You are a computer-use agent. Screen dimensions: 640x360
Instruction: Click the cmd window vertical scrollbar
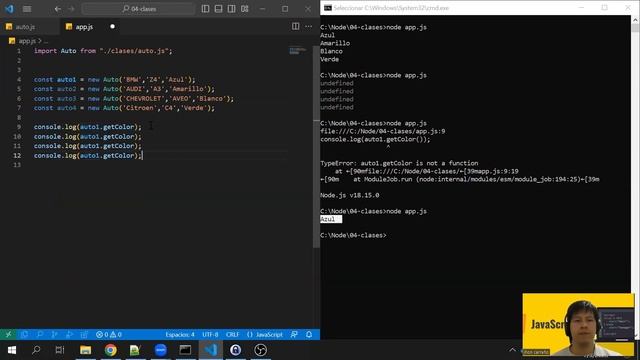click(x=635, y=176)
